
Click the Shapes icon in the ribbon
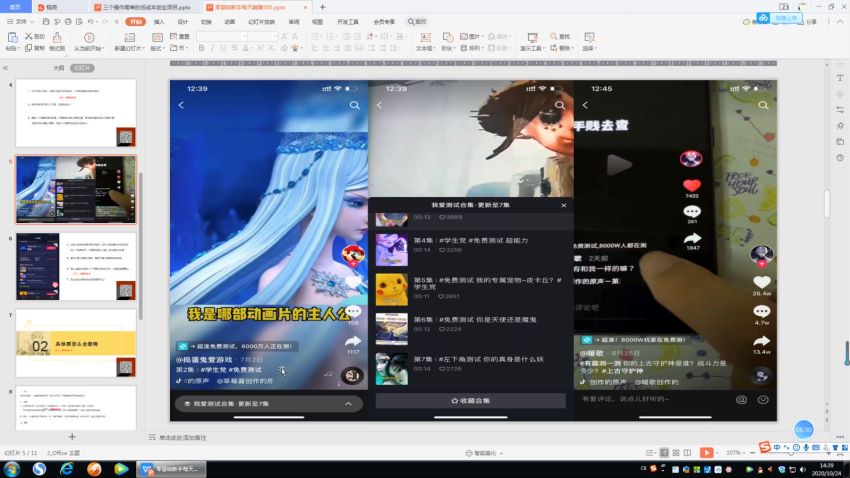click(x=448, y=37)
